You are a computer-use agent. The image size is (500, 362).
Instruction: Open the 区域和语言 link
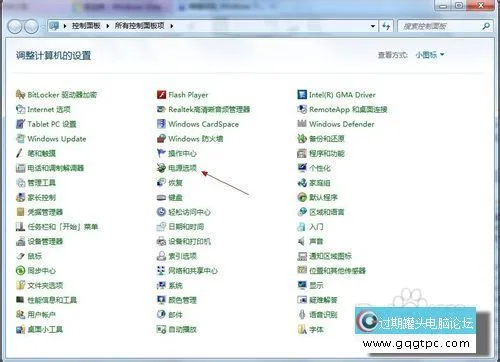coord(327,212)
